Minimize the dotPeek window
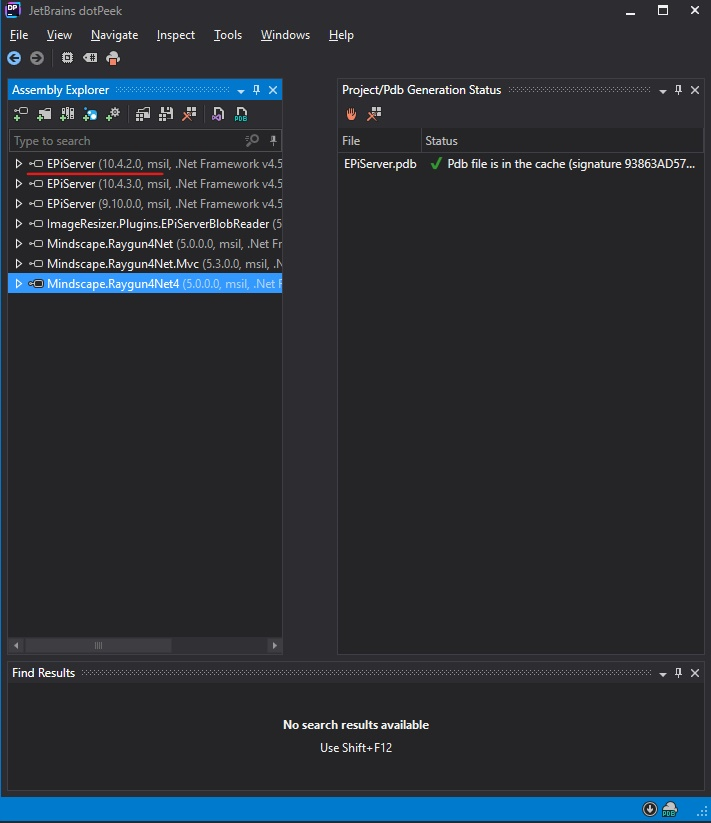The height and width of the screenshot is (823, 711). click(631, 10)
